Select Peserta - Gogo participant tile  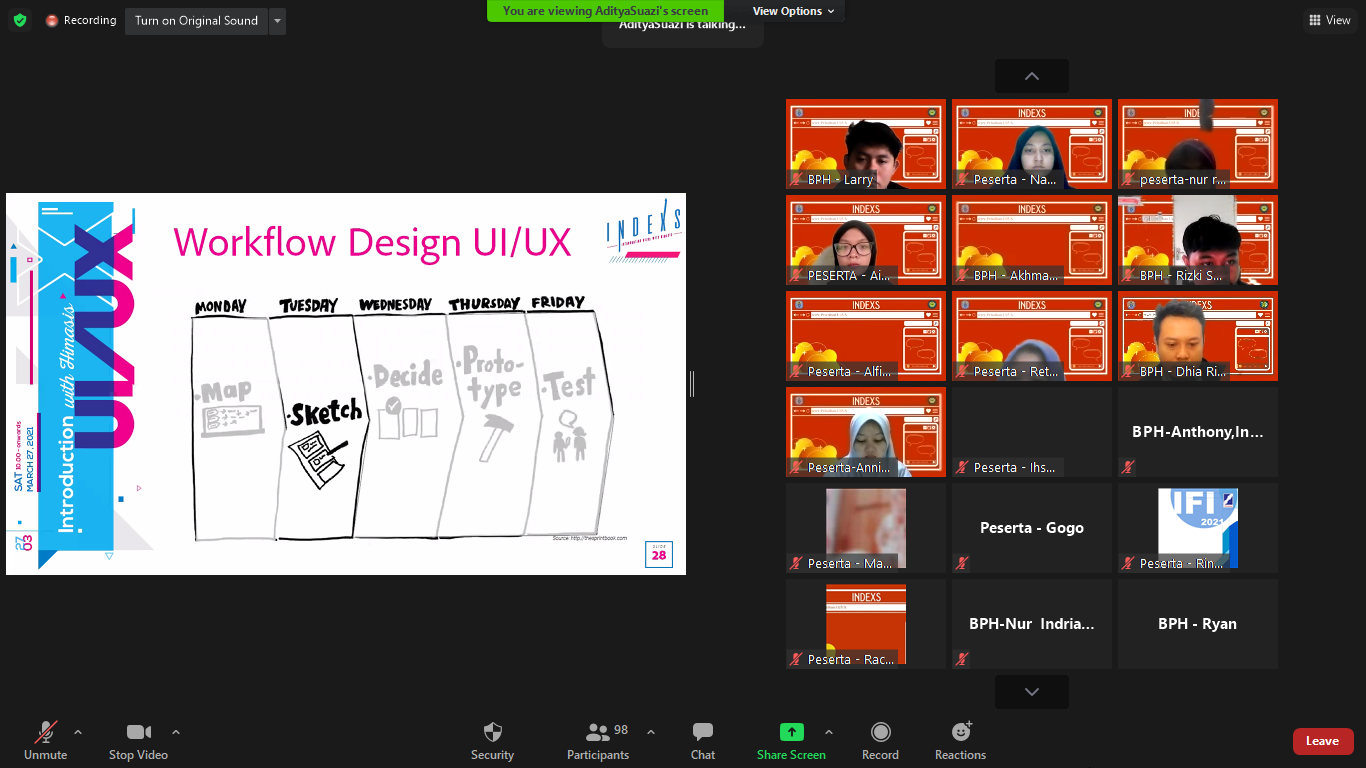click(1032, 528)
